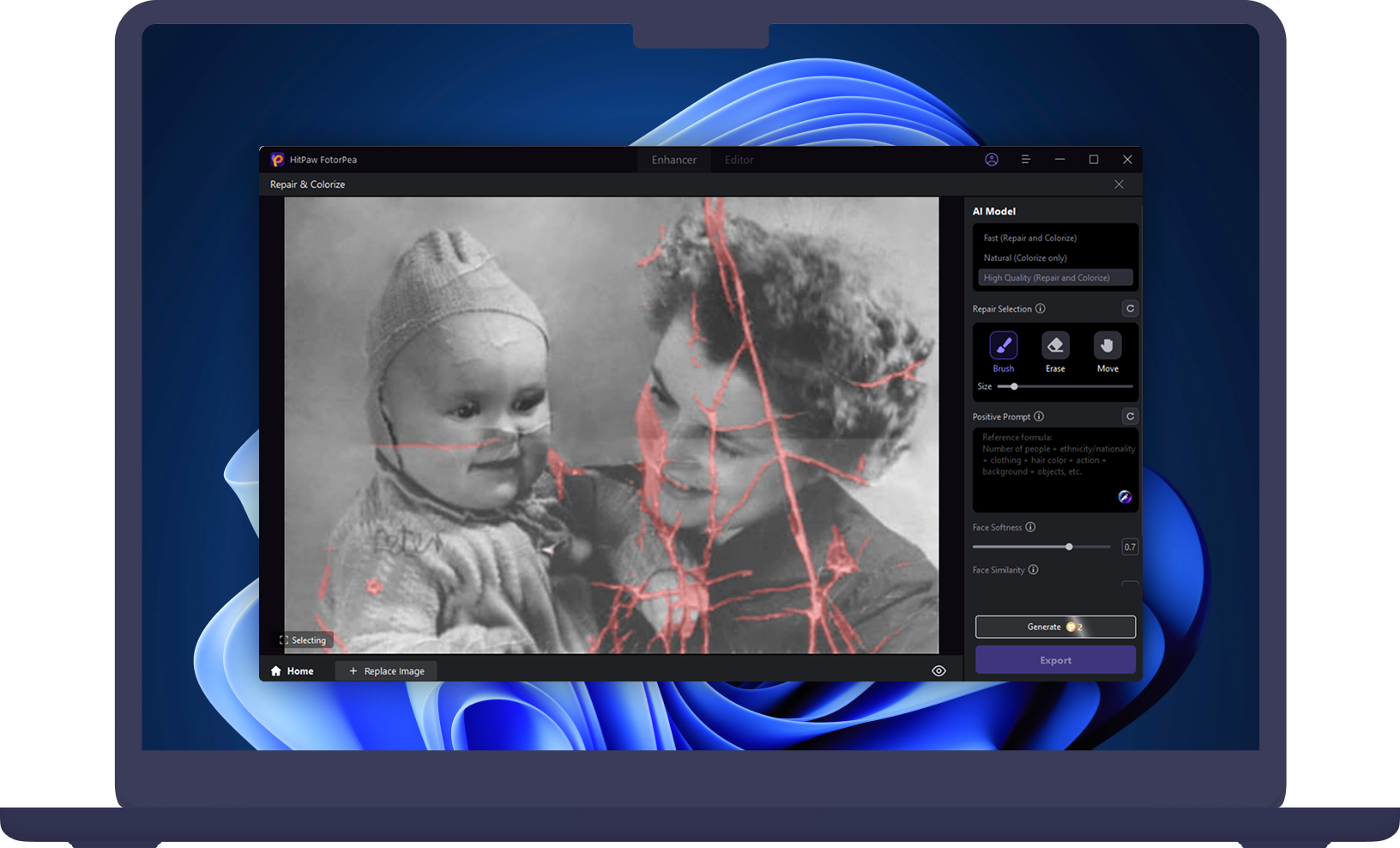Choose Natural (Colorize only) model
The width and height of the screenshot is (1400, 848).
coord(1025,257)
